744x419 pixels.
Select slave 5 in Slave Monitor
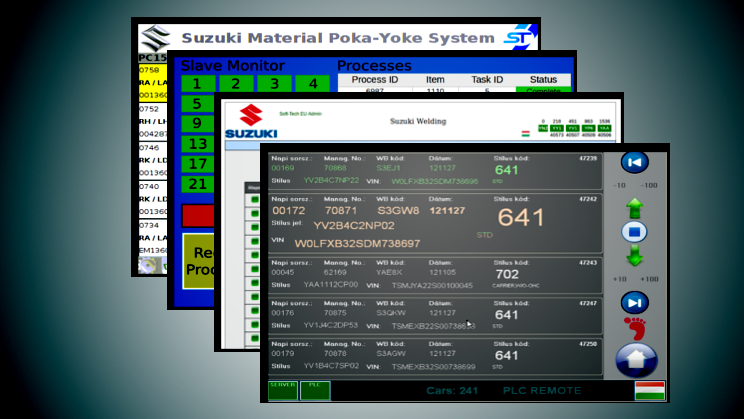pyautogui.click(x=197, y=103)
